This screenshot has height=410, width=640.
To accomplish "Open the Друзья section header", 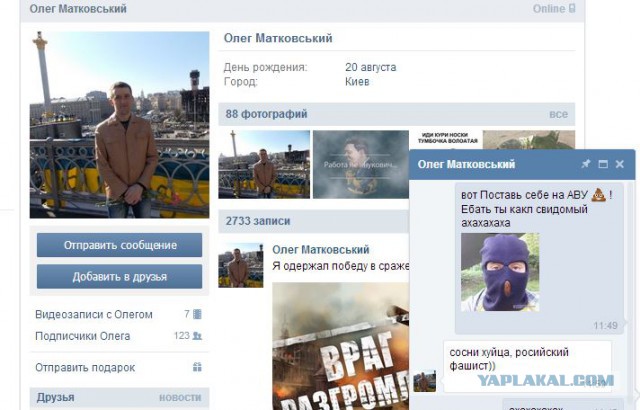I will pyautogui.click(x=56, y=397).
